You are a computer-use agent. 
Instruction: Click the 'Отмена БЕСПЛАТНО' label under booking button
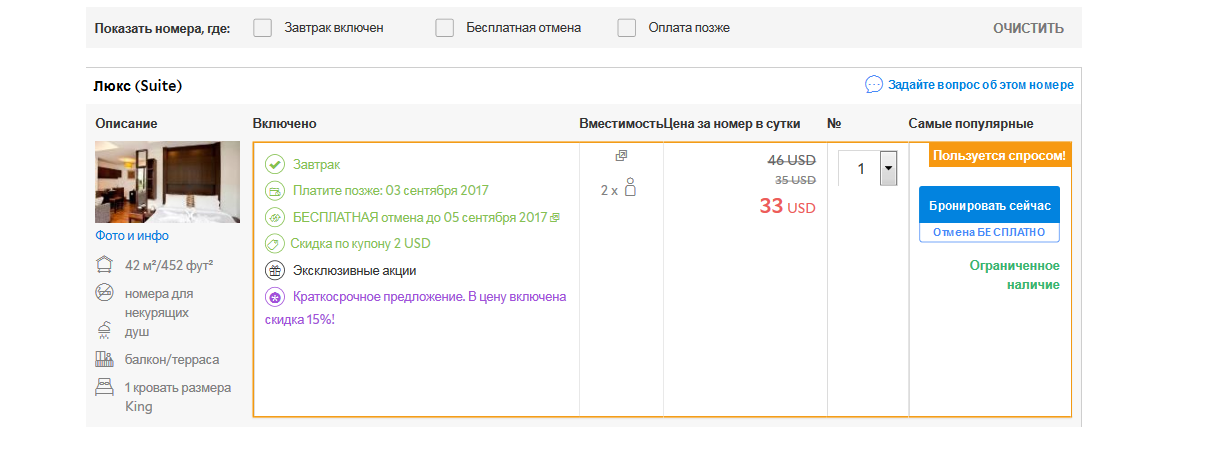point(988,232)
